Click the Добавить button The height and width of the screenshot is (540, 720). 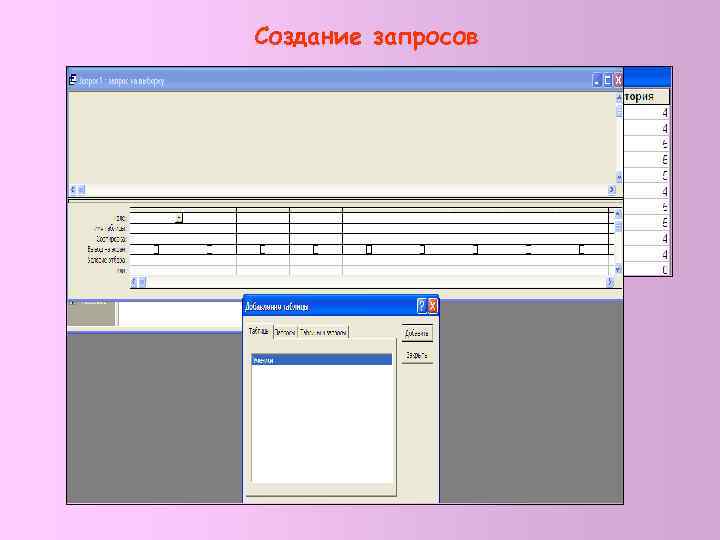pyautogui.click(x=417, y=334)
